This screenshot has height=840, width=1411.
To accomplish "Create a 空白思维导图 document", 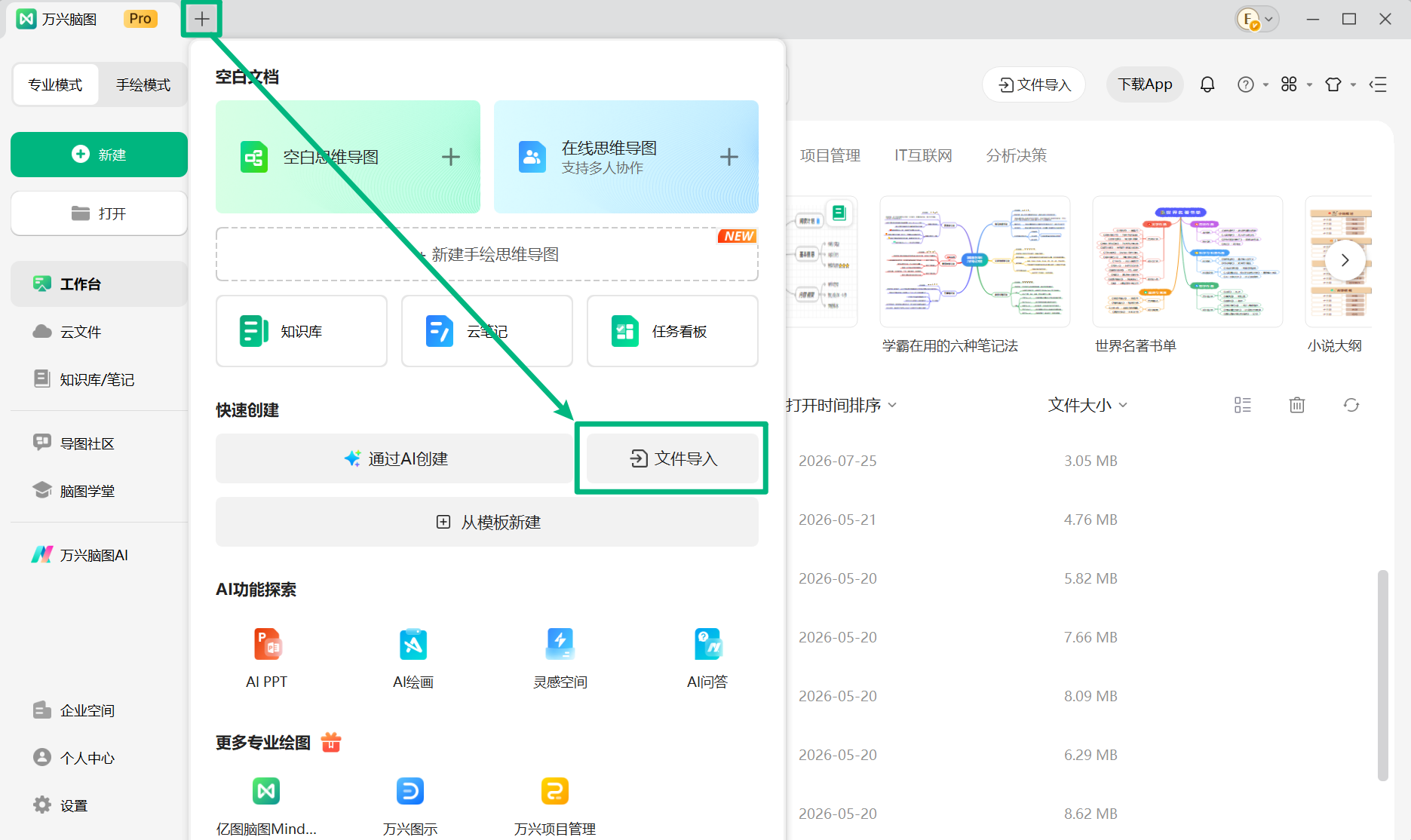I will click(x=348, y=157).
